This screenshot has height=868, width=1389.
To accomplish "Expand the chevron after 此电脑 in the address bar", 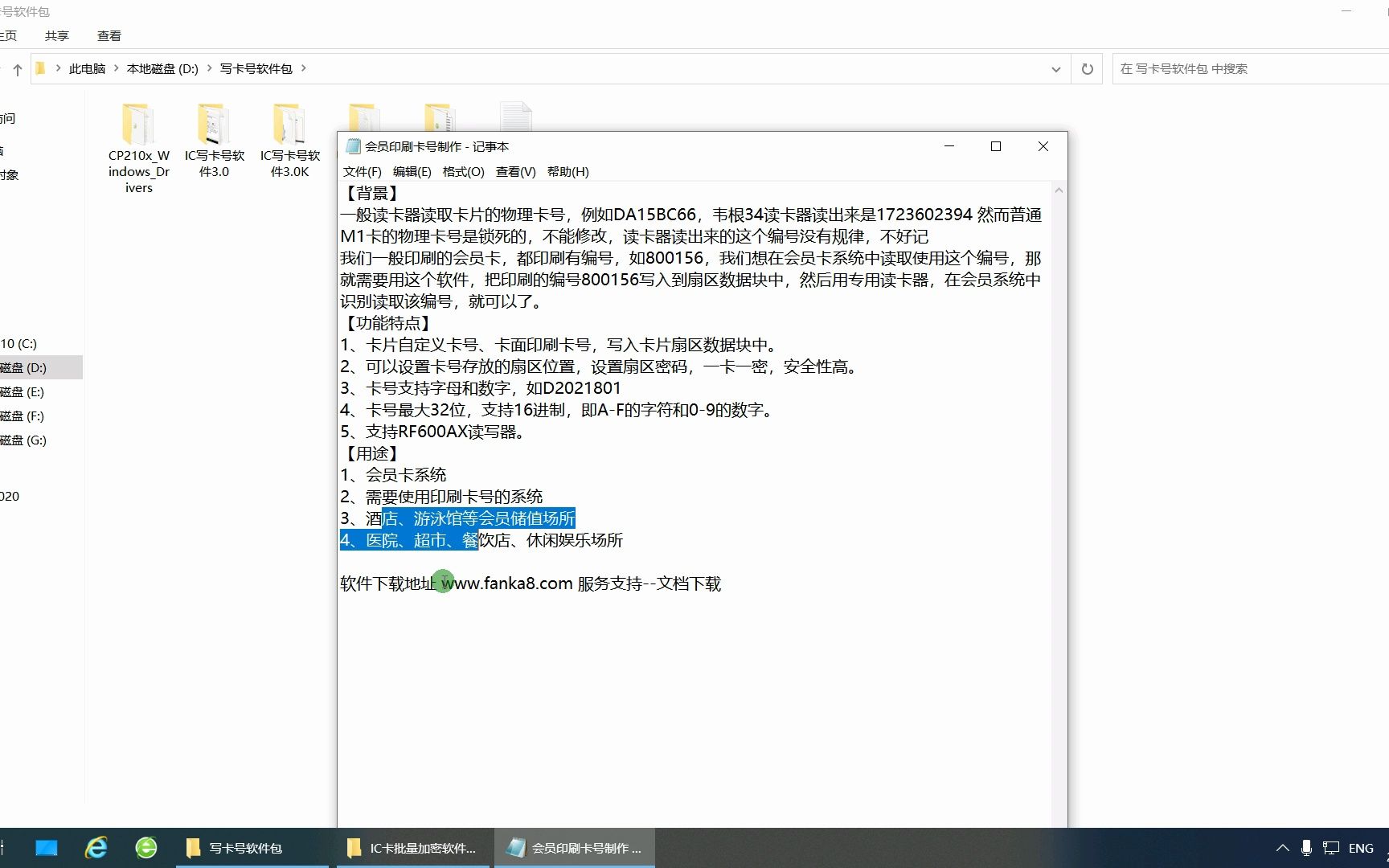I will 116,68.
